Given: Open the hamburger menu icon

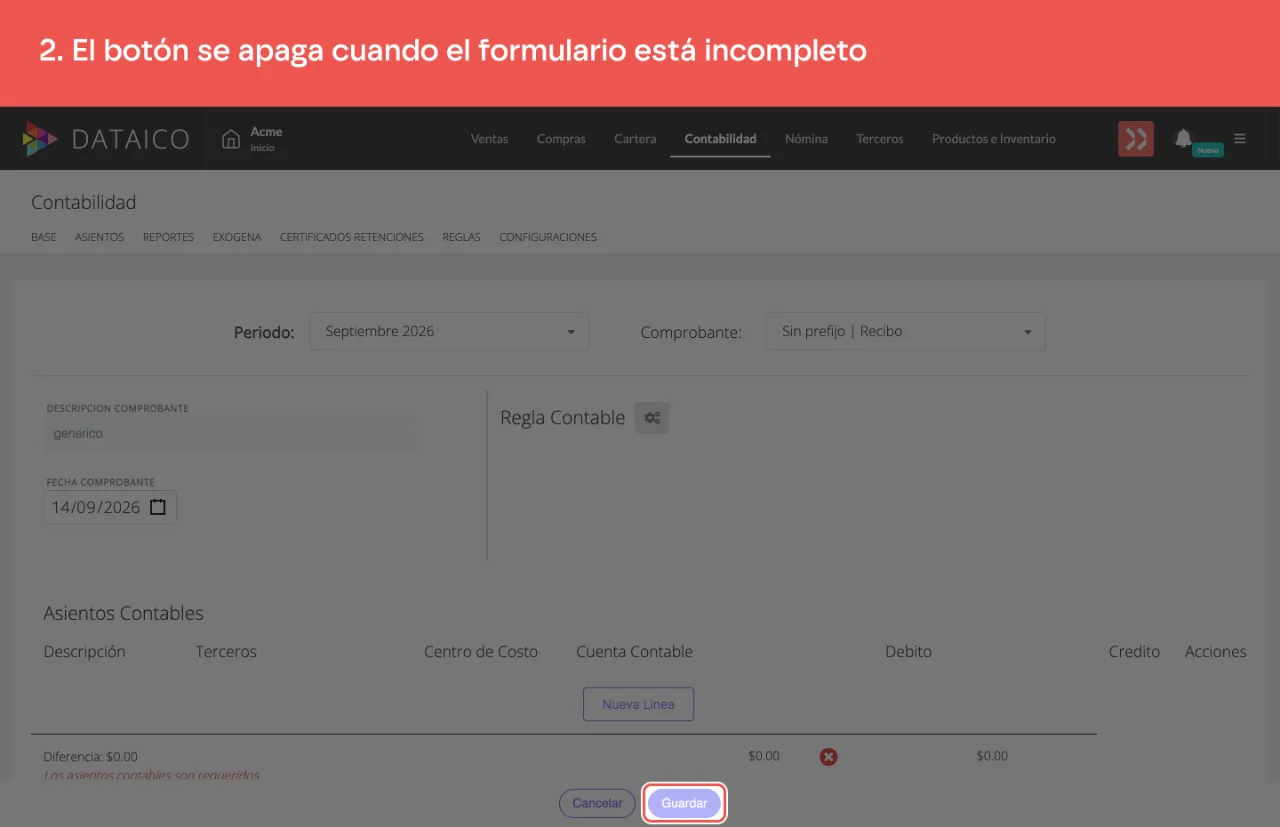Looking at the screenshot, I should click(x=1240, y=138).
